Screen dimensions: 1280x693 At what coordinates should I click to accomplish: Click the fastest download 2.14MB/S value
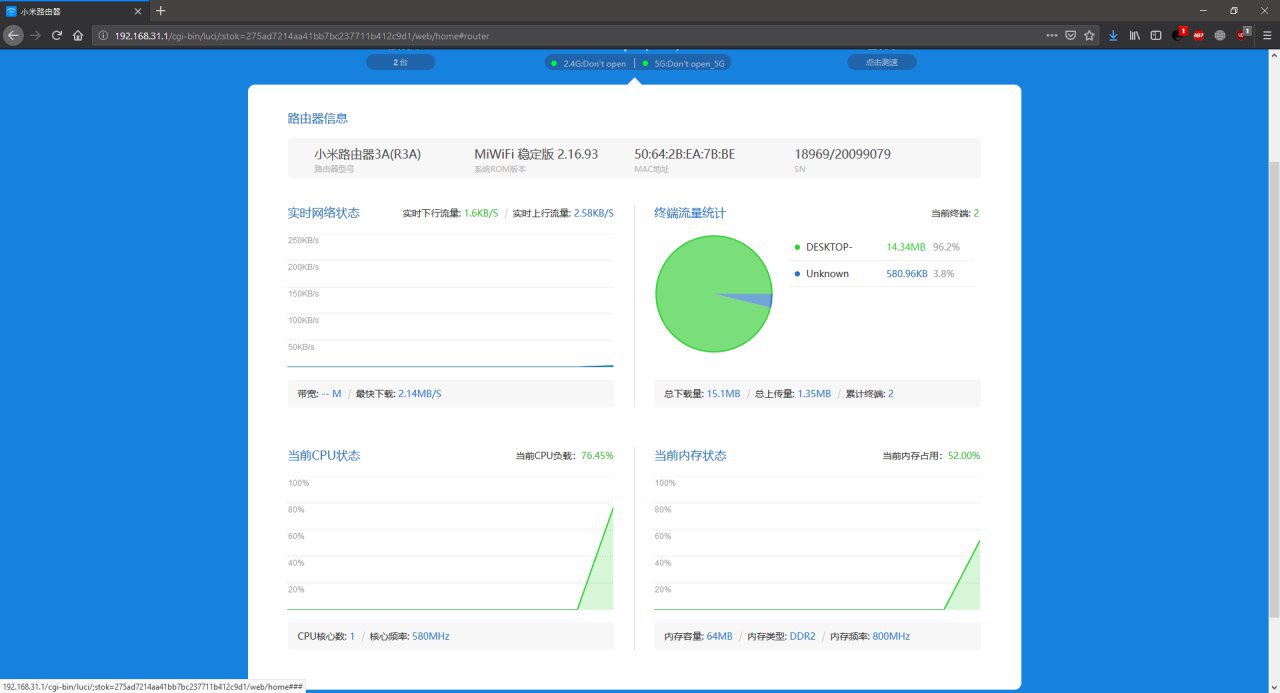[x=419, y=394]
